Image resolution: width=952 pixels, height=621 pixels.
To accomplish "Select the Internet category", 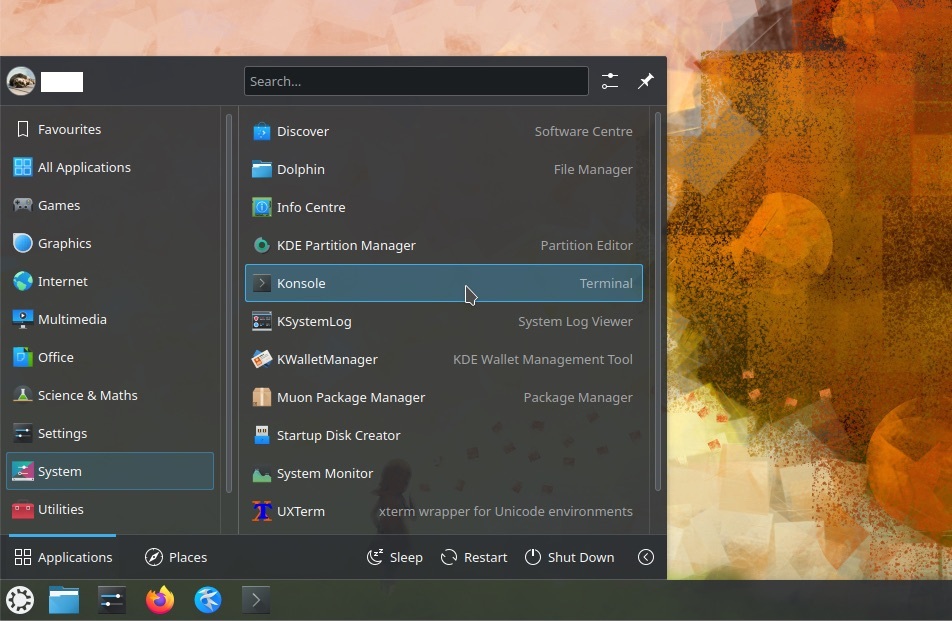I will pyautogui.click(x=110, y=281).
